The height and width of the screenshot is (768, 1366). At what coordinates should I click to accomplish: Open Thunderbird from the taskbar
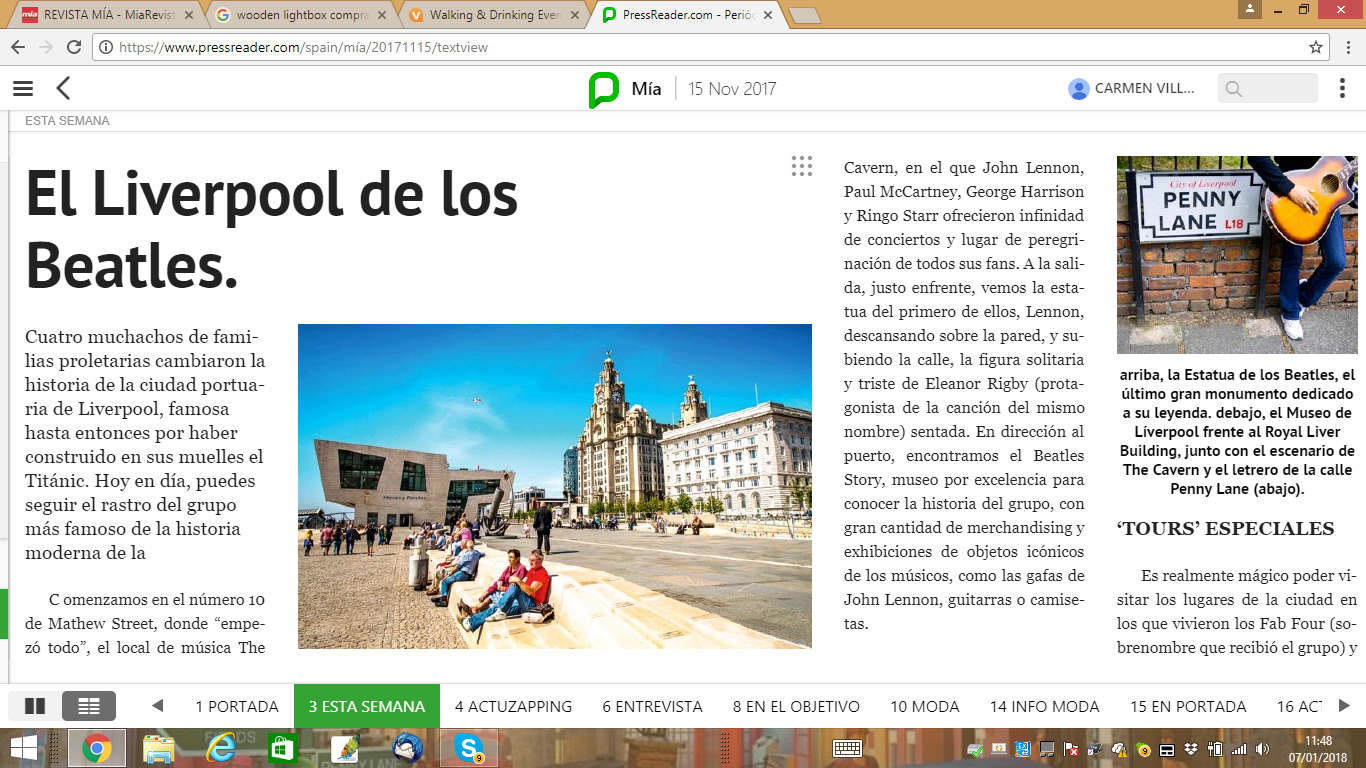406,748
